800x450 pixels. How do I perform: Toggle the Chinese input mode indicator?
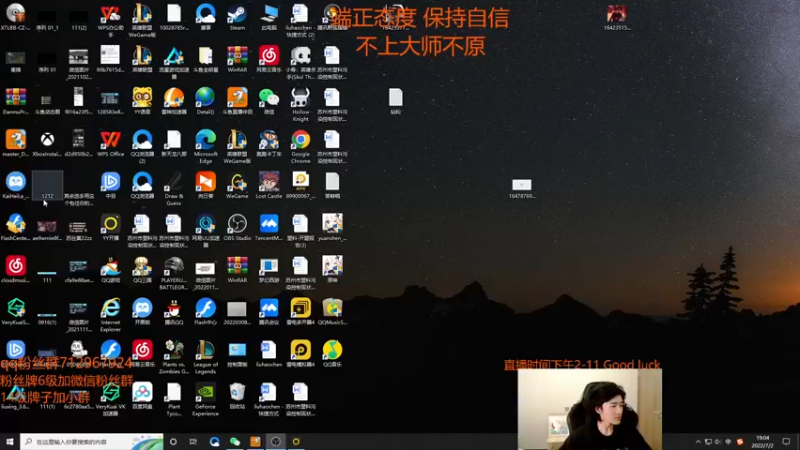(728, 442)
